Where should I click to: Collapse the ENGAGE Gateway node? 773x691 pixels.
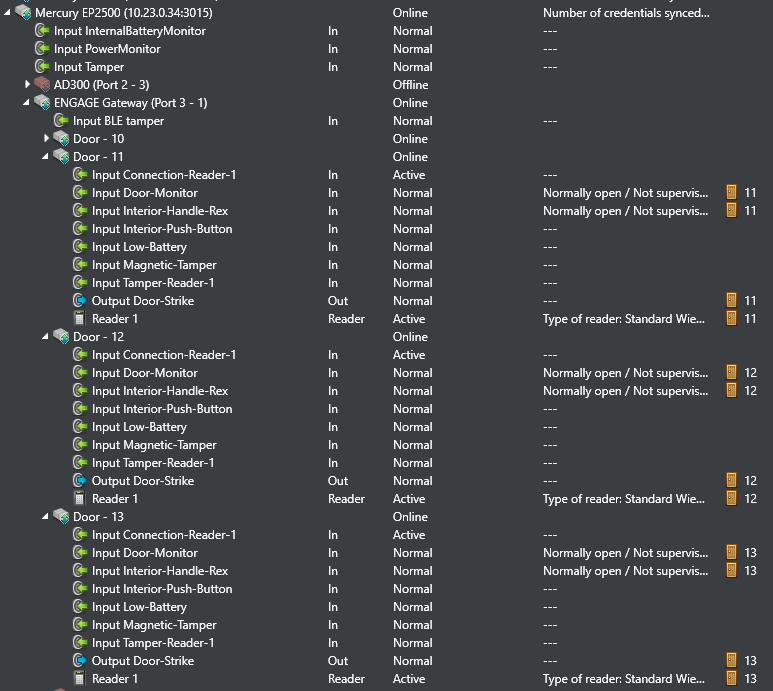(x=28, y=103)
